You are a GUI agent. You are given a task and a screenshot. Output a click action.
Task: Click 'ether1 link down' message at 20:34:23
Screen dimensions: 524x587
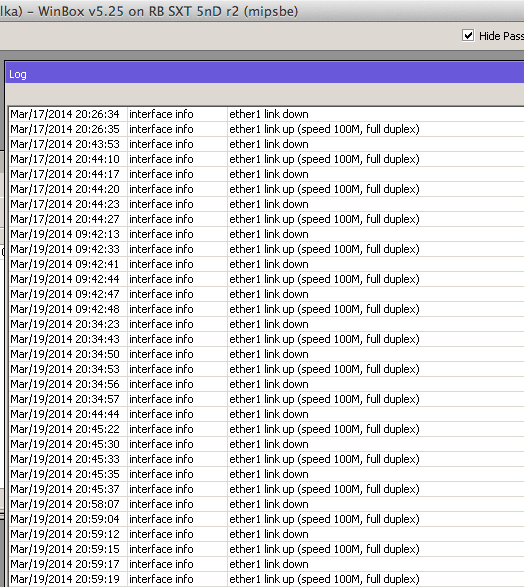269,324
